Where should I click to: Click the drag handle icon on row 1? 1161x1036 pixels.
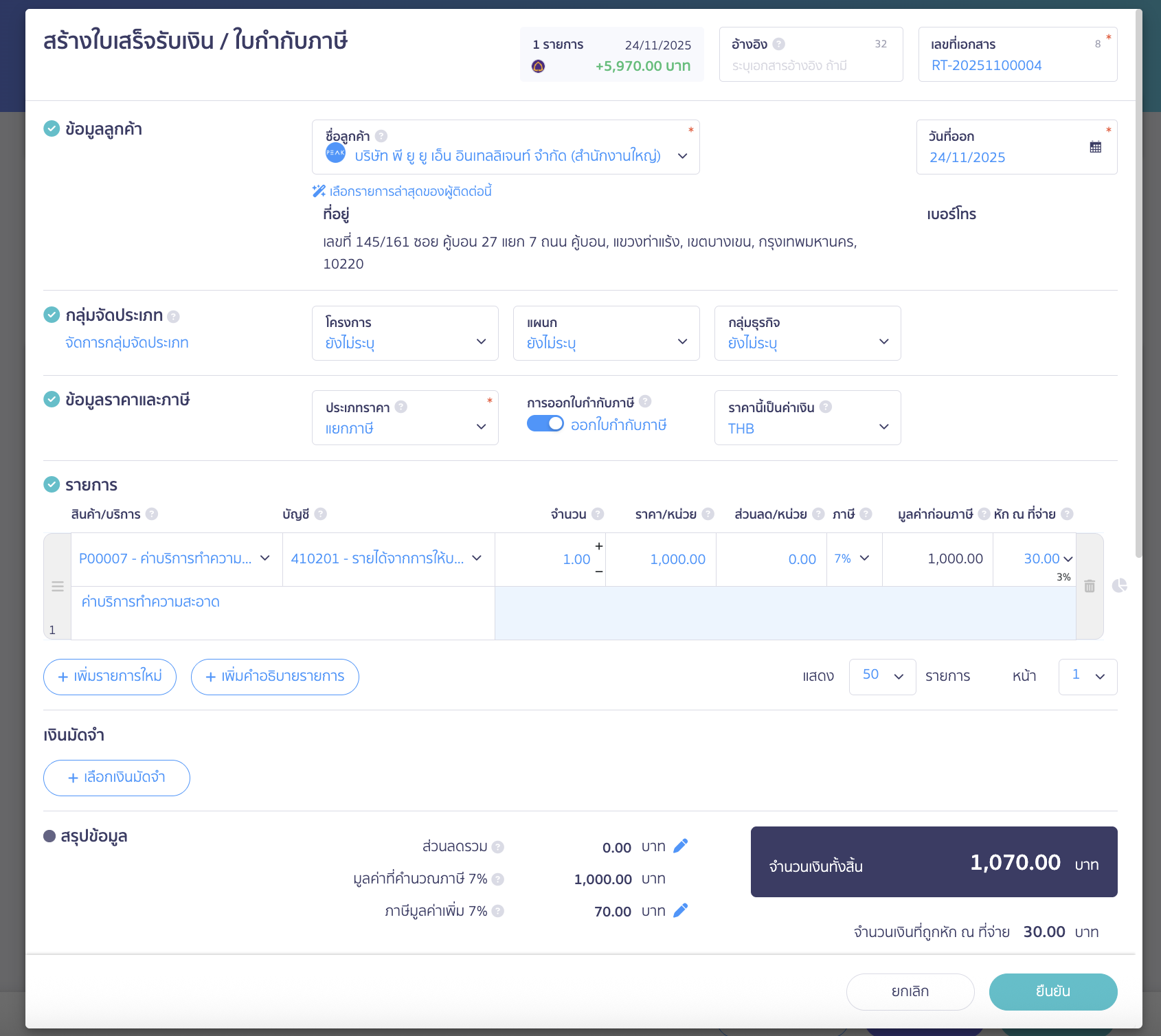tap(58, 587)
